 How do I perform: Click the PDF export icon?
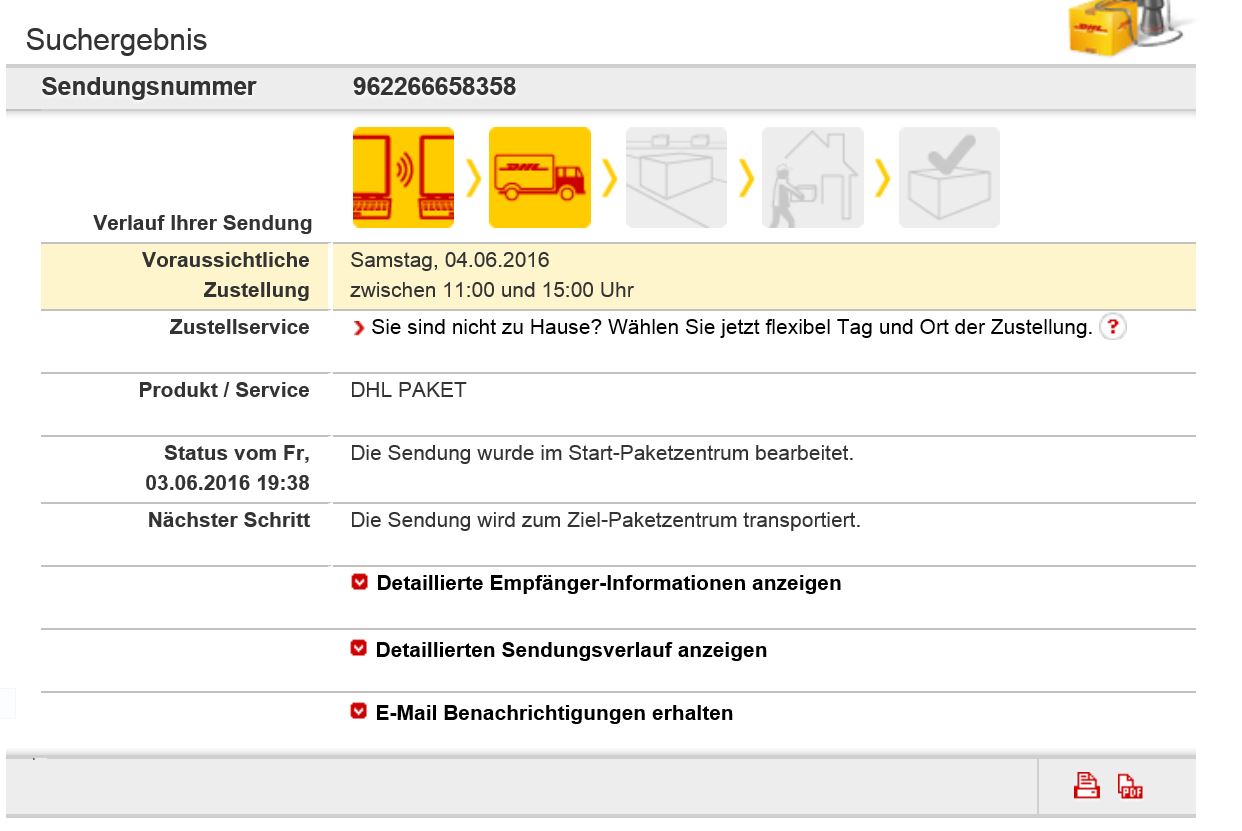pyautogui.click(x=1130, y=786)
